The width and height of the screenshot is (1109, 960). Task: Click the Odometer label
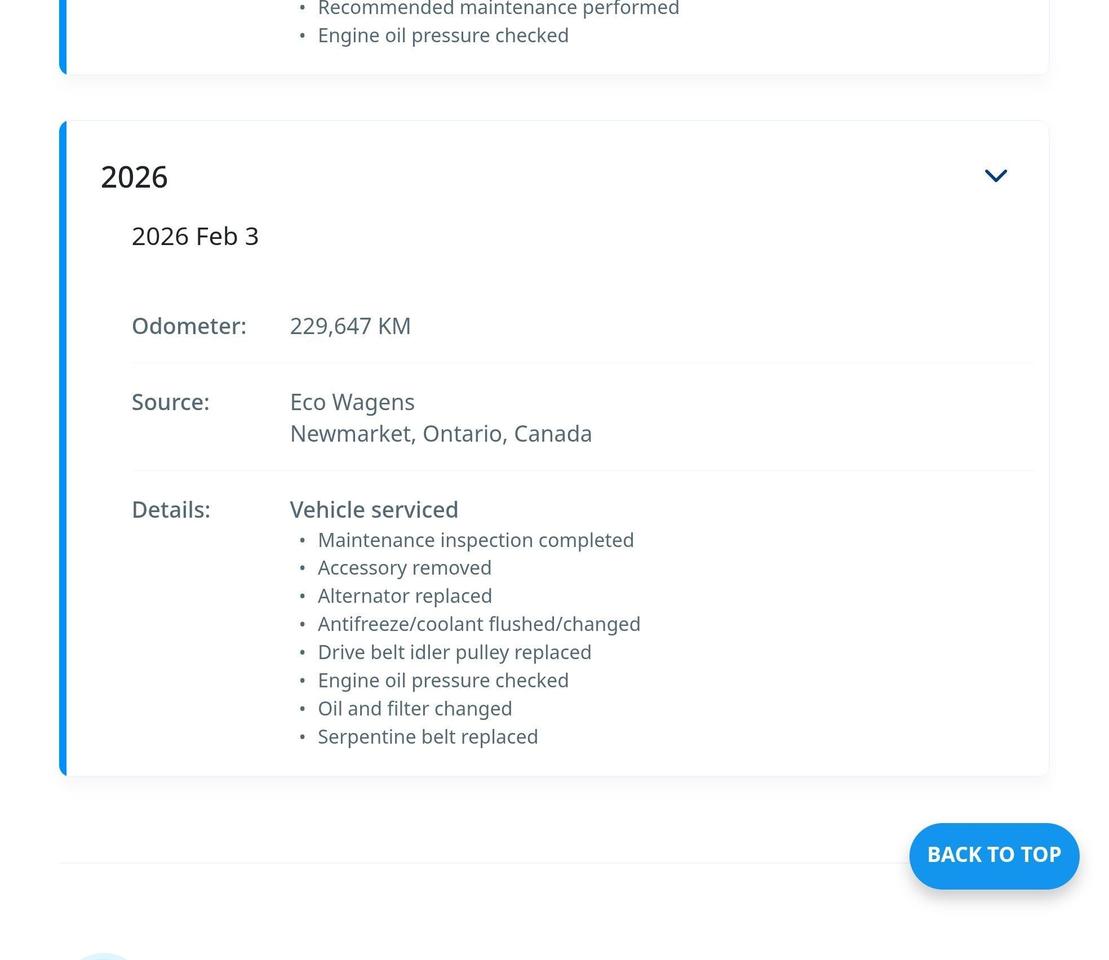point(189,326)
